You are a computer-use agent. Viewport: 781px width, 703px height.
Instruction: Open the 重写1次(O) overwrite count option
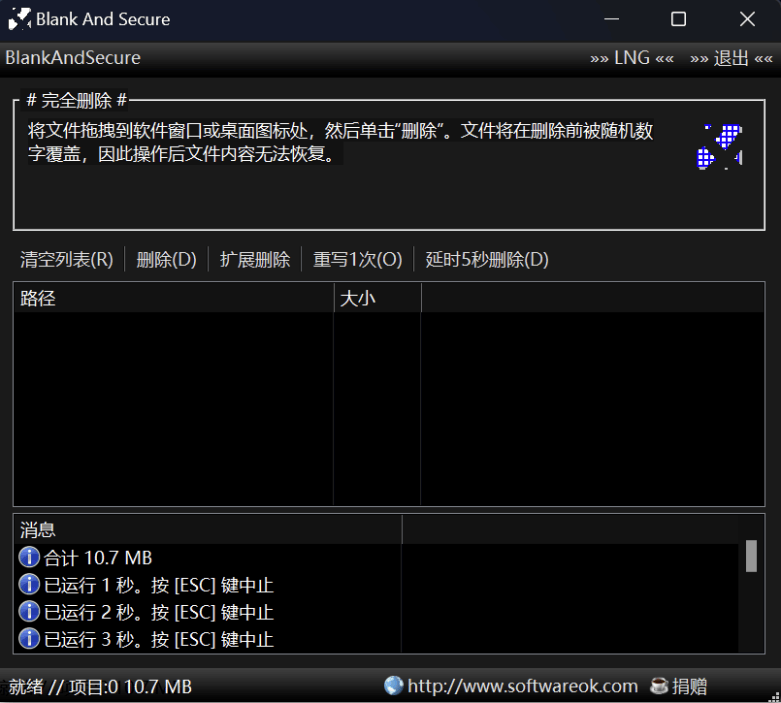point(358,260)
